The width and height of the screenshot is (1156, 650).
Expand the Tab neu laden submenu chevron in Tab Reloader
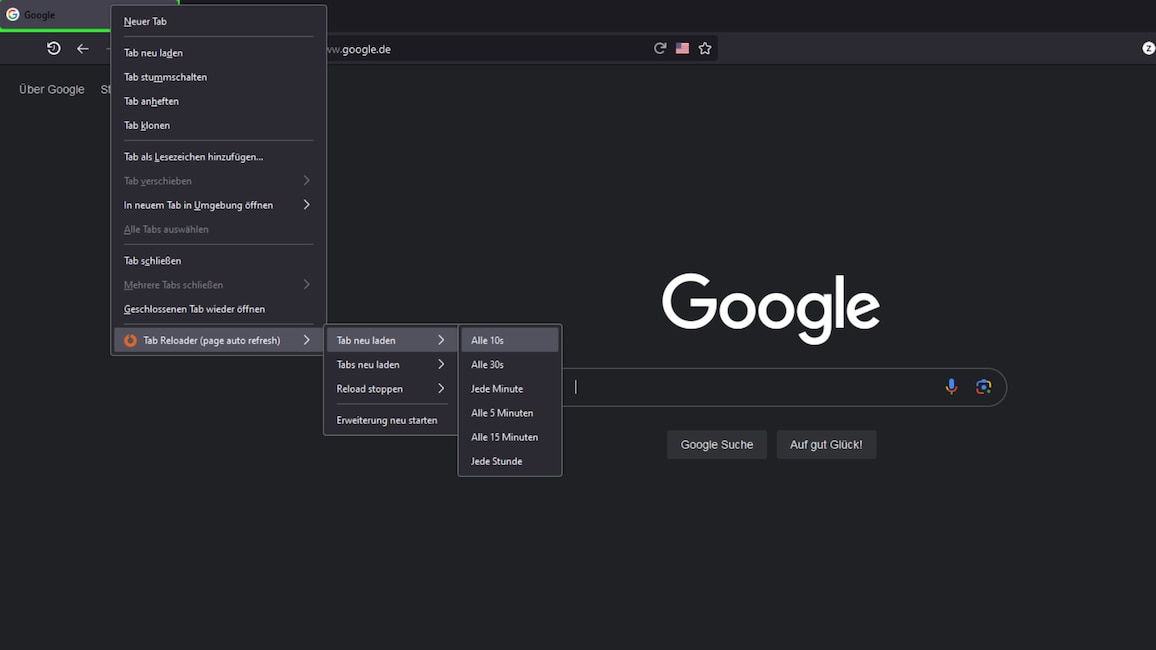pyautogui.click(x=441, y=340)
